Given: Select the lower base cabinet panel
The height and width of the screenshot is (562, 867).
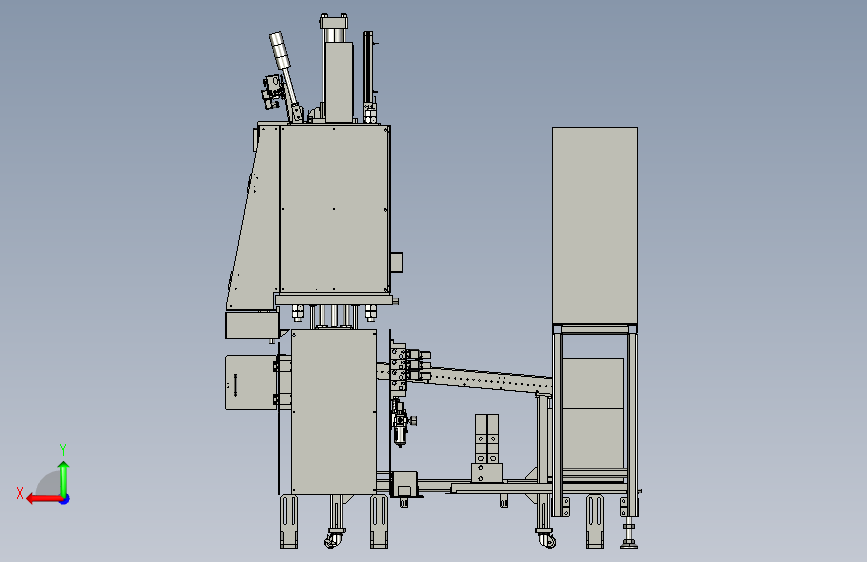Looking at the screenshot, I should point(334,412).
